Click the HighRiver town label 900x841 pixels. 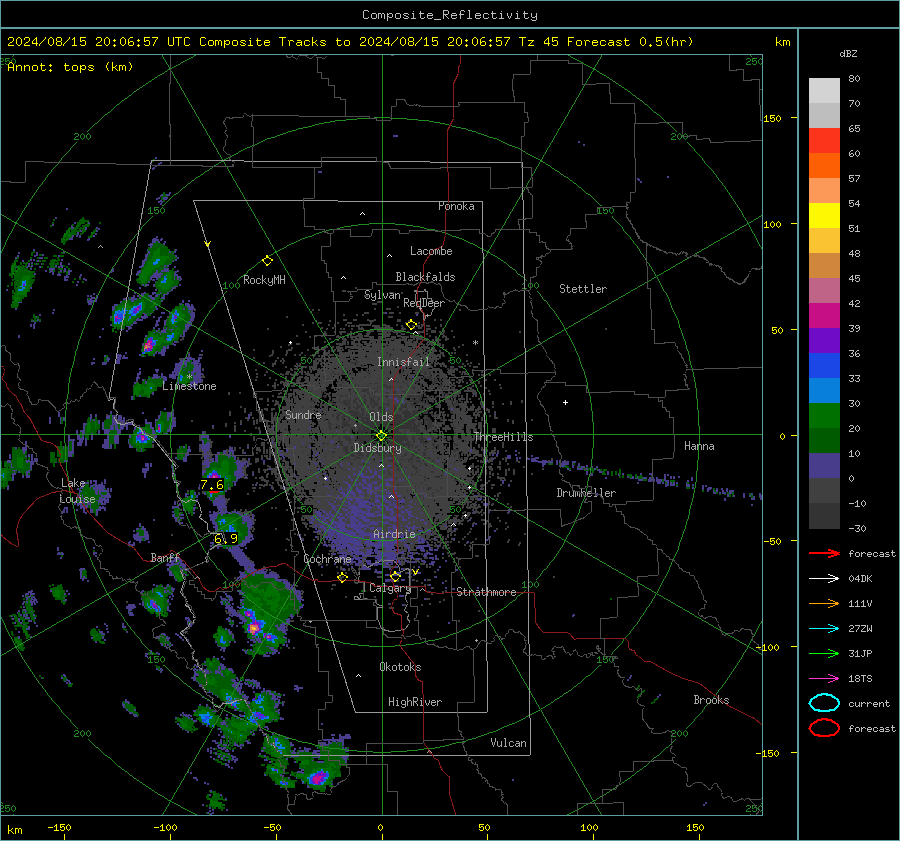415,702
